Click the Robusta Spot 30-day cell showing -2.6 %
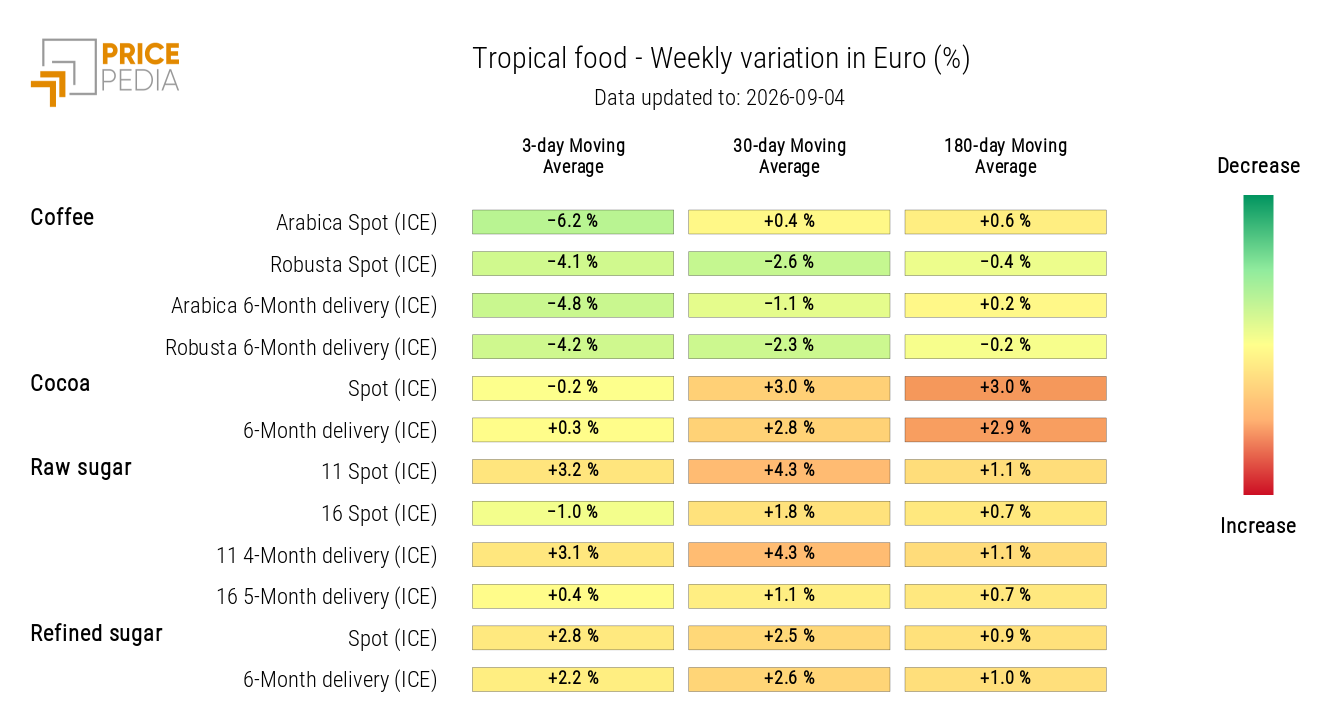 click(789, 263)
